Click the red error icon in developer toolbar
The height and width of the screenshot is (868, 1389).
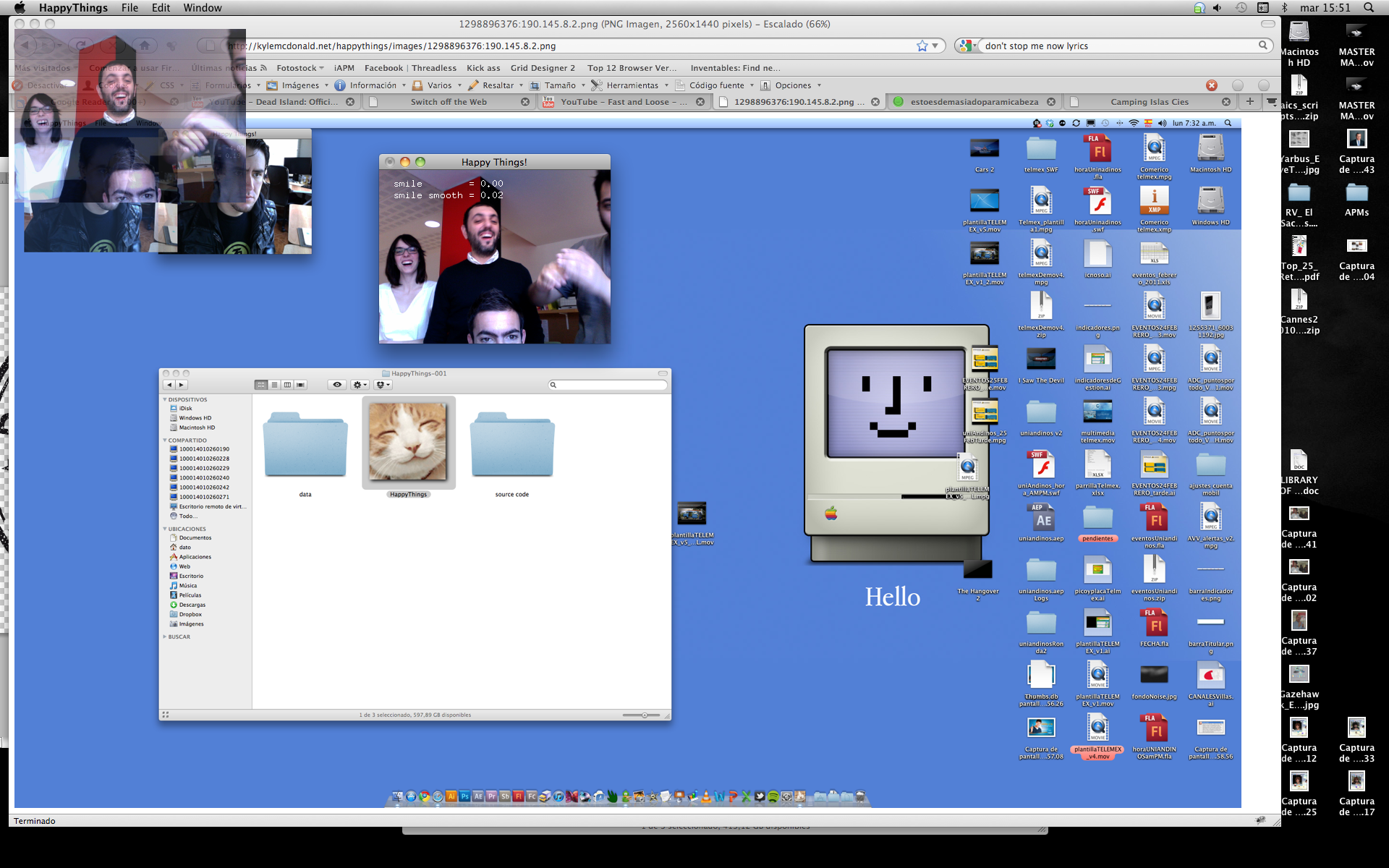point(1212,85)
